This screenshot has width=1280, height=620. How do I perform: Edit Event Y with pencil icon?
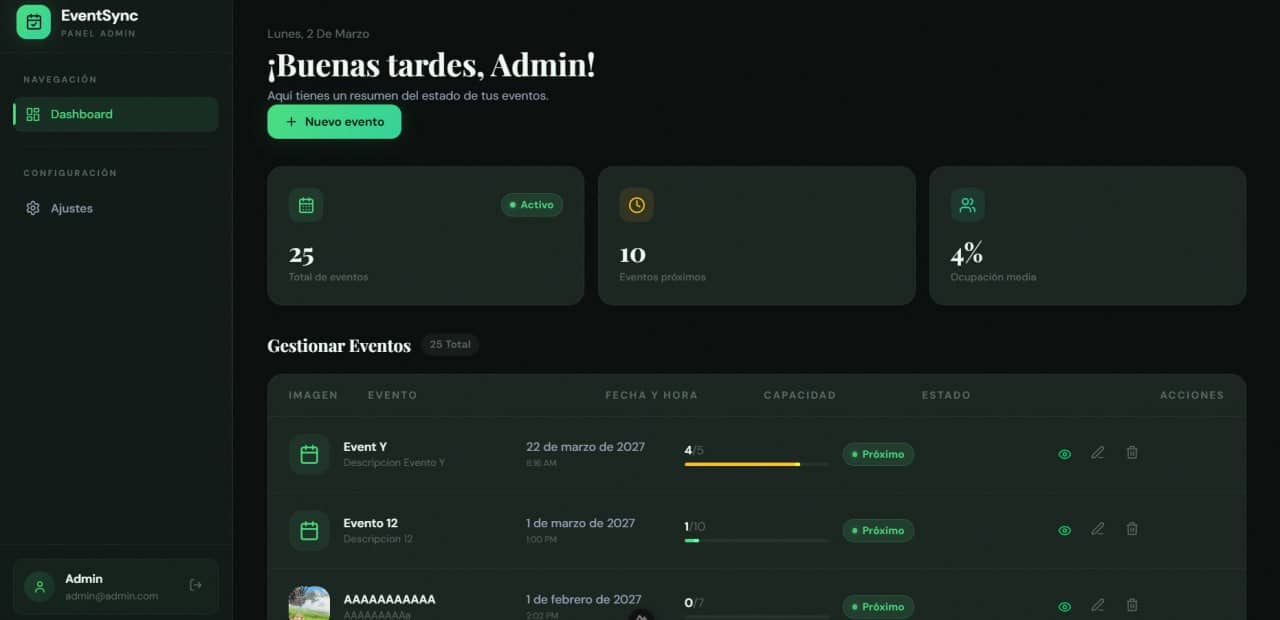[1098, 453]
